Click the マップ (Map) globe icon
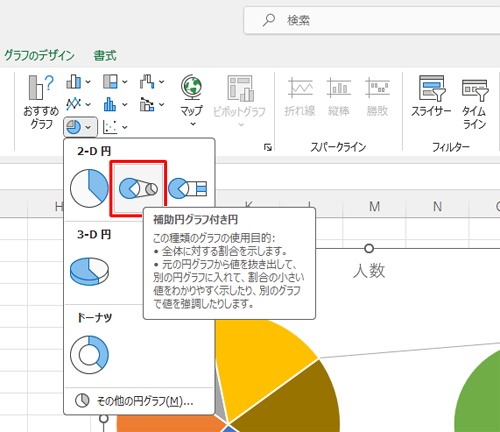Screen dimensions: 500x432 point(191,87)
